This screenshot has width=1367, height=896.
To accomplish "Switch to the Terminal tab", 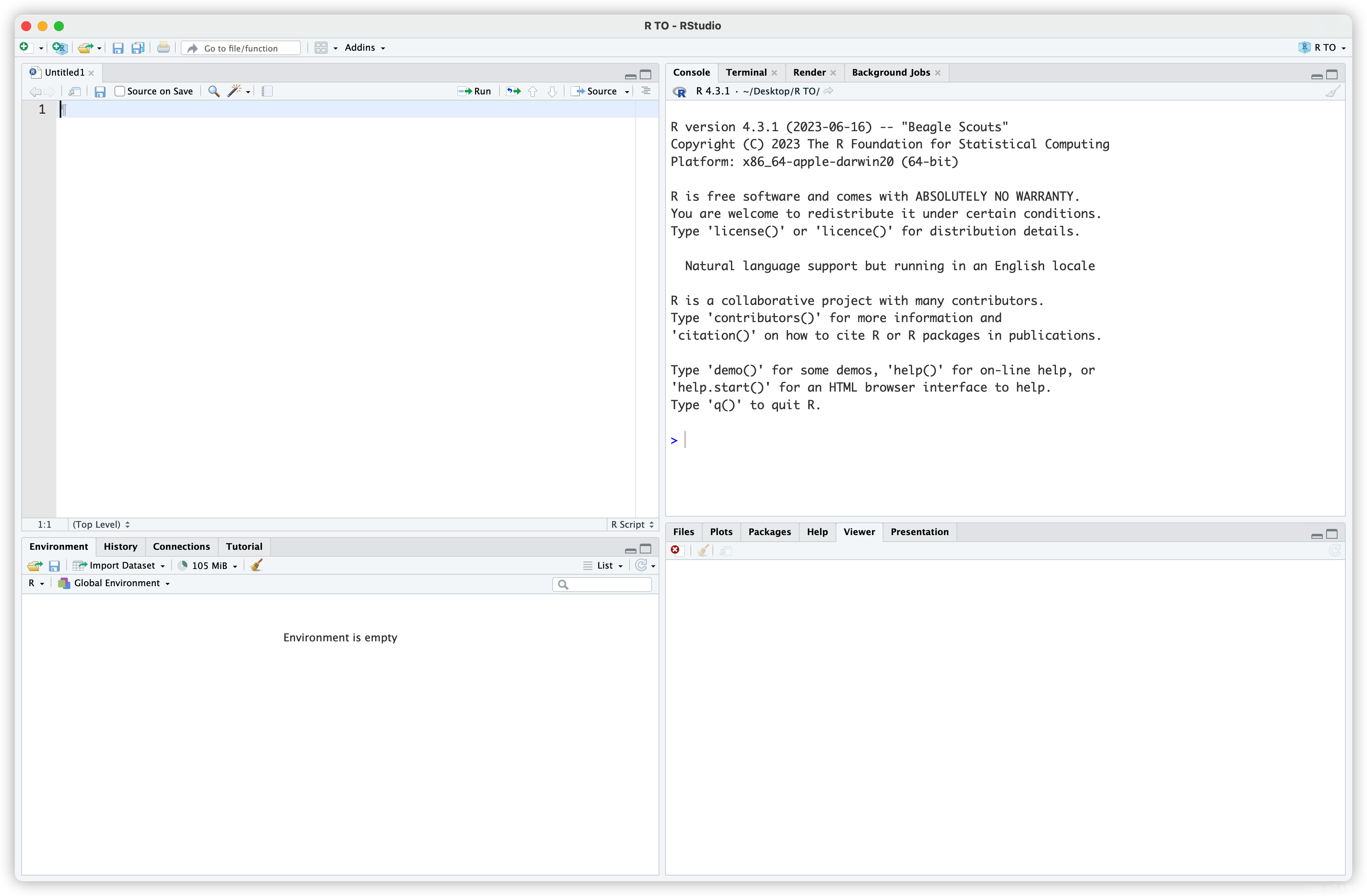I will coord(746,72).
